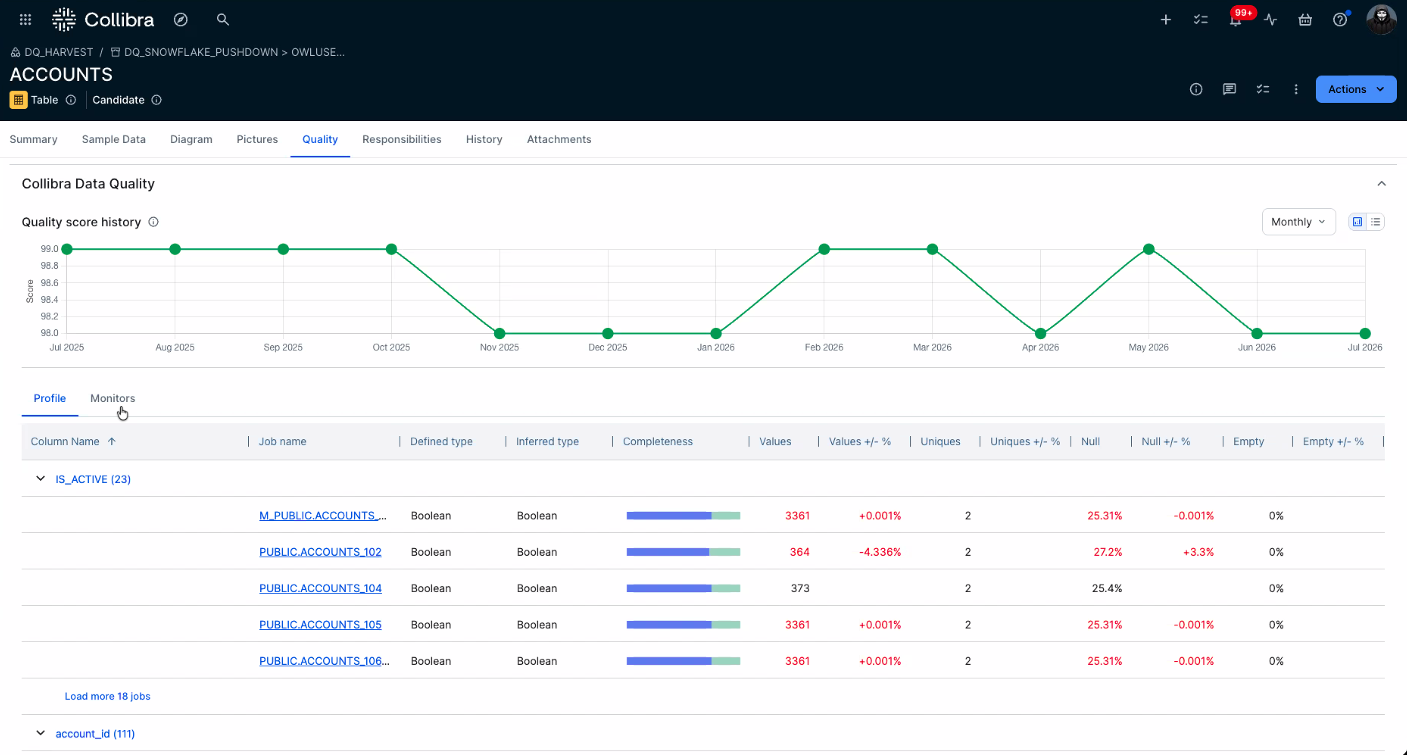Open the Responsibilities tab
Viewport: 1407px width, 755px height.
tap(401, 139)
